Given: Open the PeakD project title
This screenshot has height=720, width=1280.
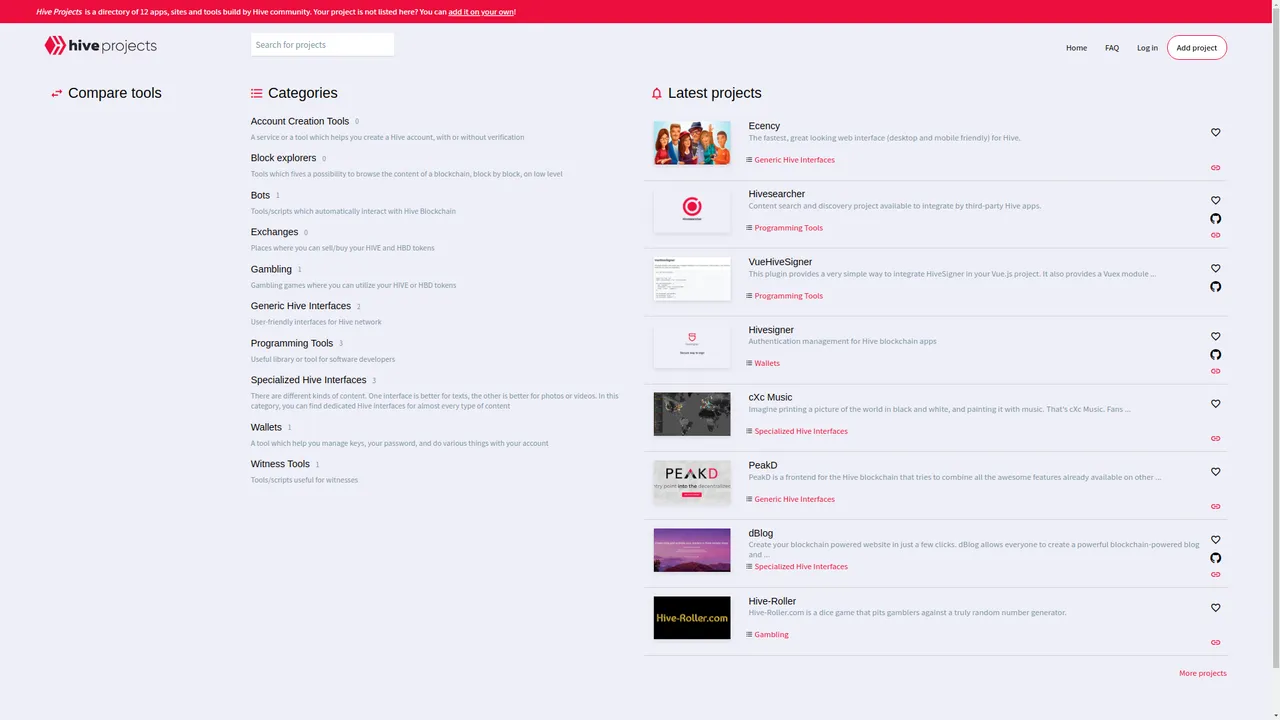Looking at the screenshot, I should (x=763, y=465).
